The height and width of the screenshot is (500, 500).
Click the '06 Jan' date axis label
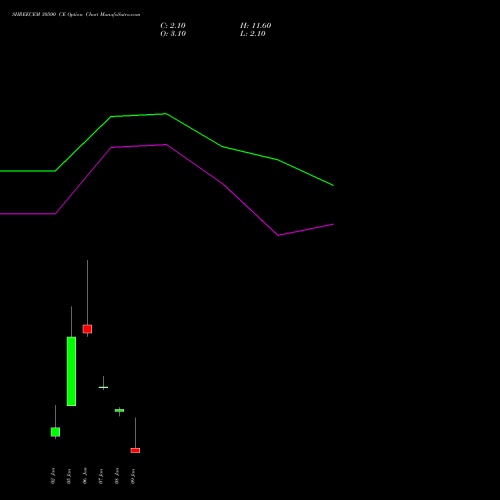(x=85, y=476)
